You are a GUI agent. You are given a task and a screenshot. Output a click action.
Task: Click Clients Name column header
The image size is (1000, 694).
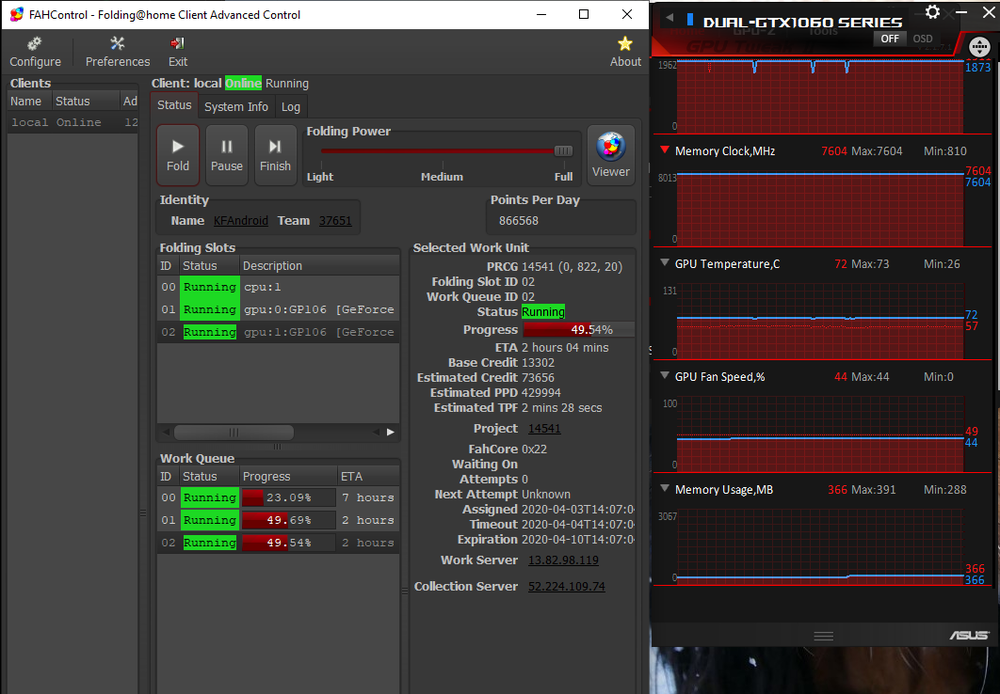pyautogui.click(x=29, y=101)
